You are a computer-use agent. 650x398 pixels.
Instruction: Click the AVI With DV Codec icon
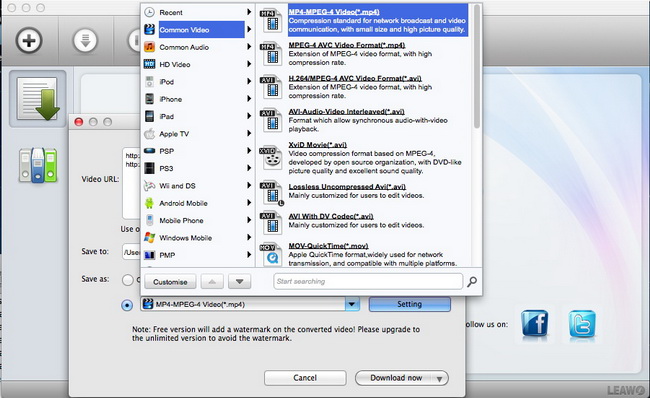pos(271,223)
